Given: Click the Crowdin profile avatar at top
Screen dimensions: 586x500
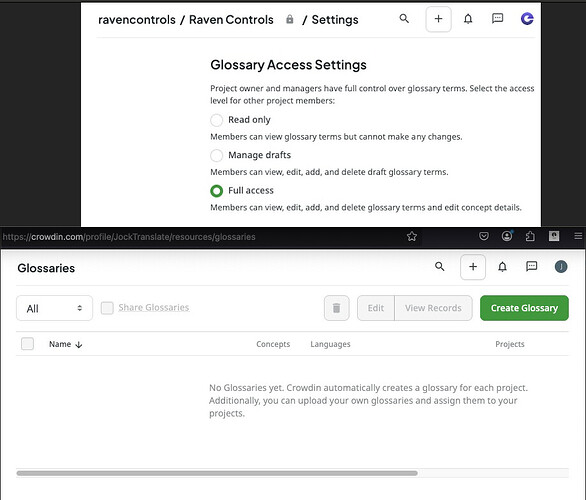Looking at the screenshot, I should coord(527,18).
